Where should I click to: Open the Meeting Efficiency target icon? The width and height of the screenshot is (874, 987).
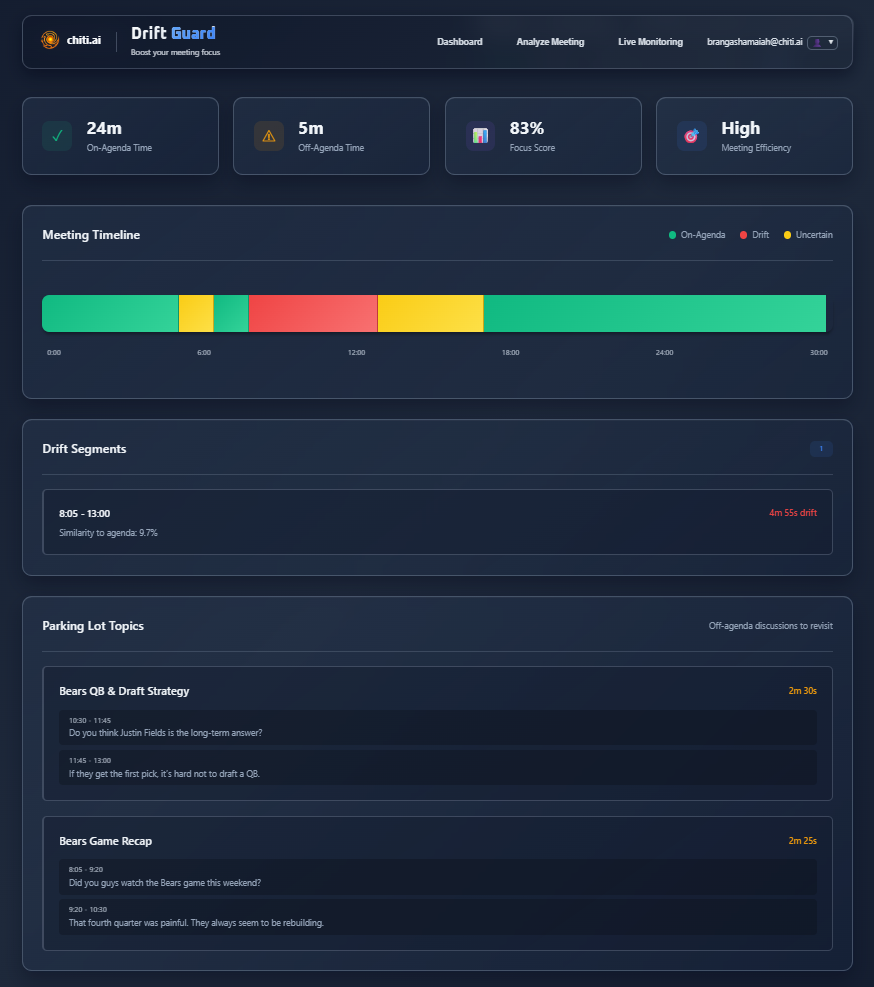[x=691, y=135]
